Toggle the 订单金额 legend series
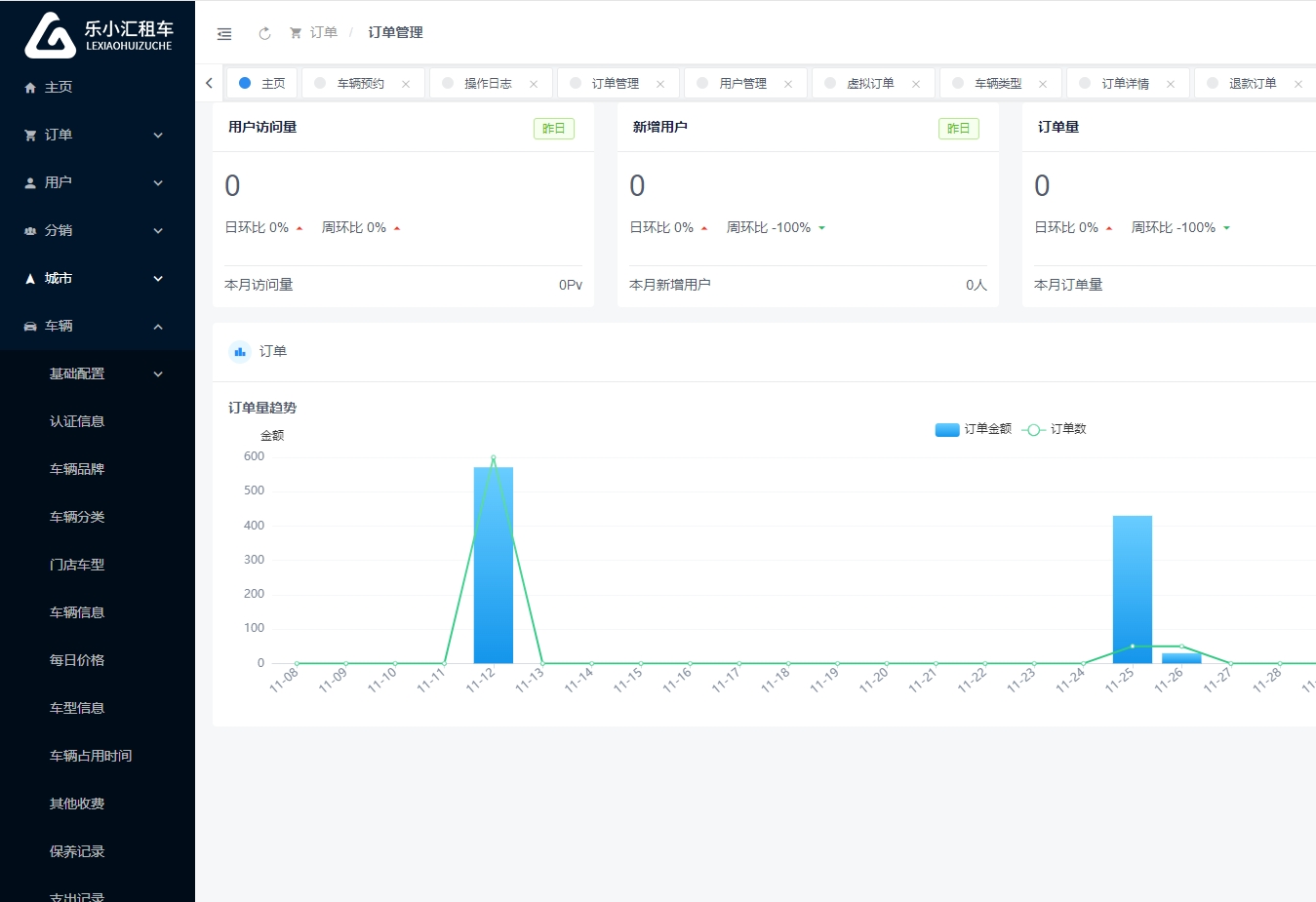The width and height of the screenshot is (1316, 902). click(974, 429)
